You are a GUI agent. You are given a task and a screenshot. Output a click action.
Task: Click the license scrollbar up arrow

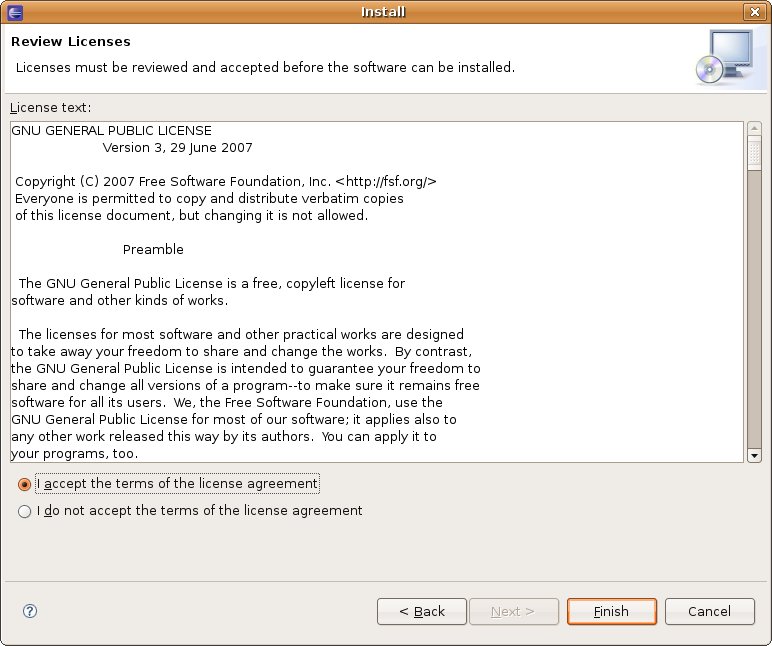[x=754, y=129]
